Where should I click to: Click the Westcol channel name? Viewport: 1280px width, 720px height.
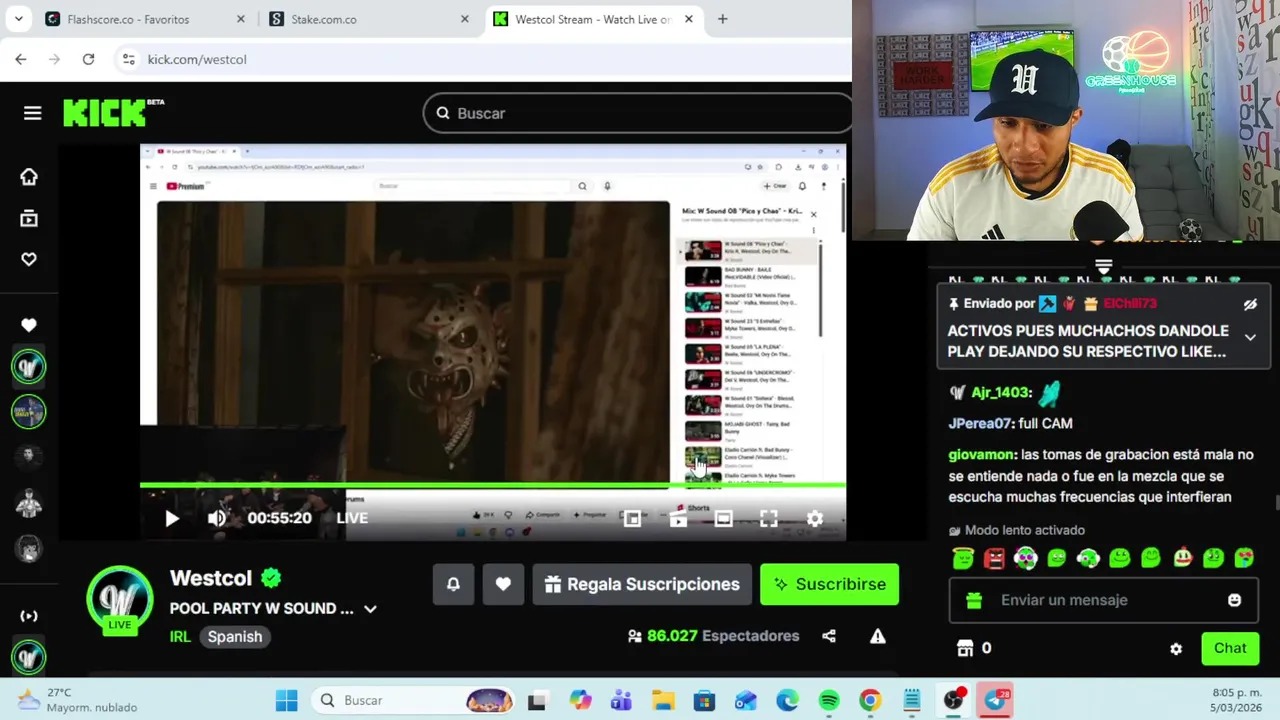pos(211,578)
